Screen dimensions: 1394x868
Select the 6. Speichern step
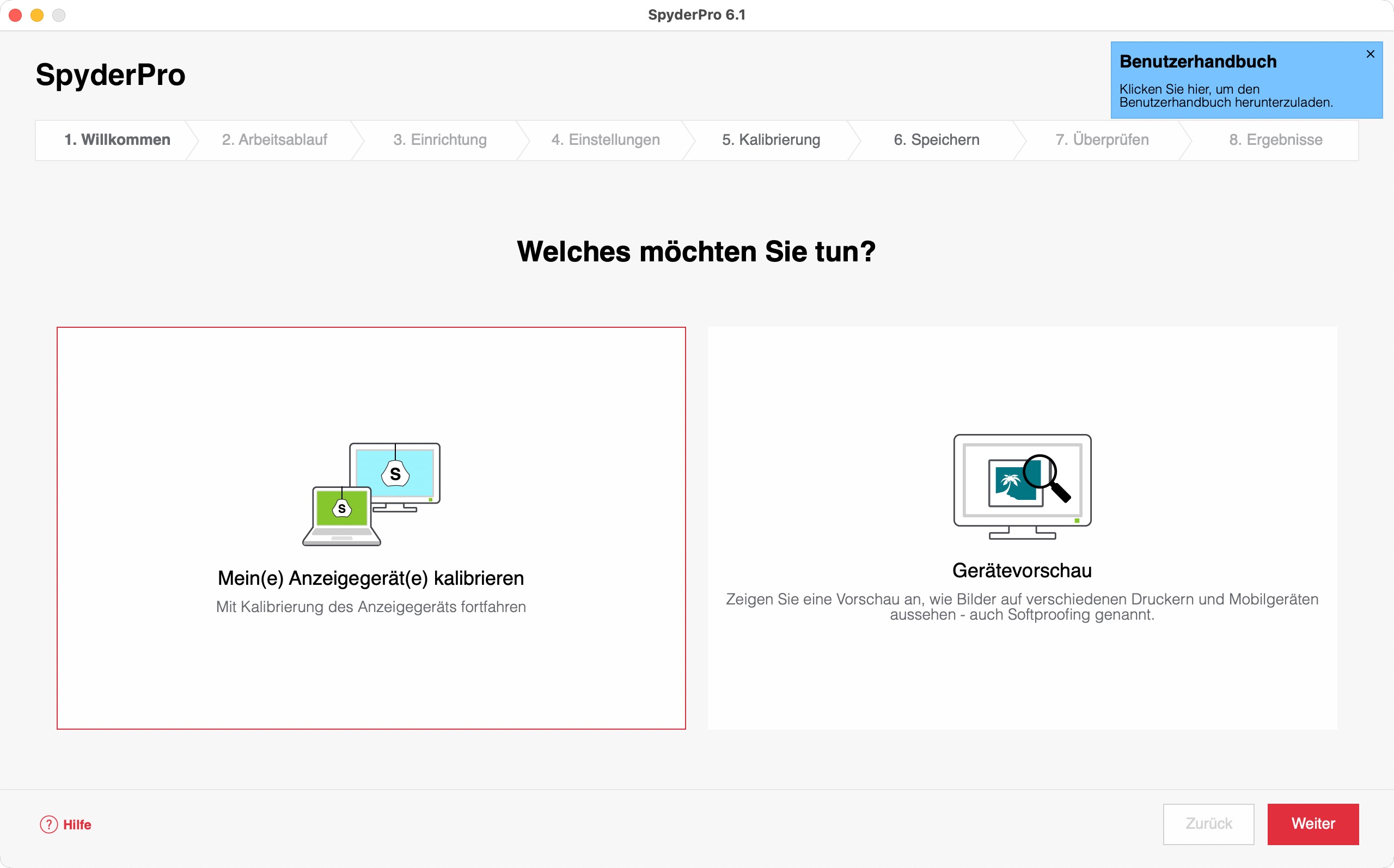(936, 140)
